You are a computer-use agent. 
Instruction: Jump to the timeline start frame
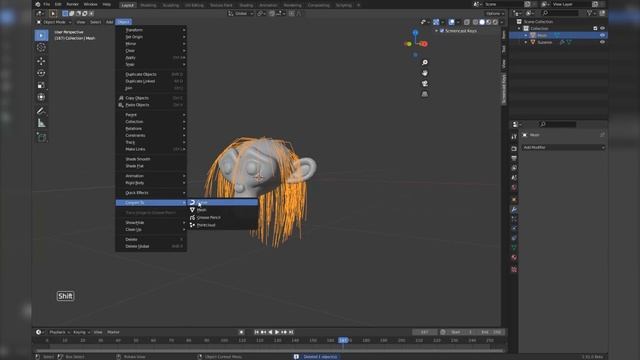coord(256,332)
